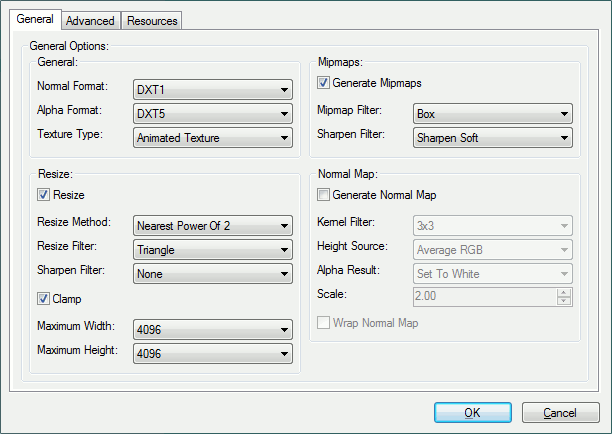Open the Resize Method dropdown

212,225
